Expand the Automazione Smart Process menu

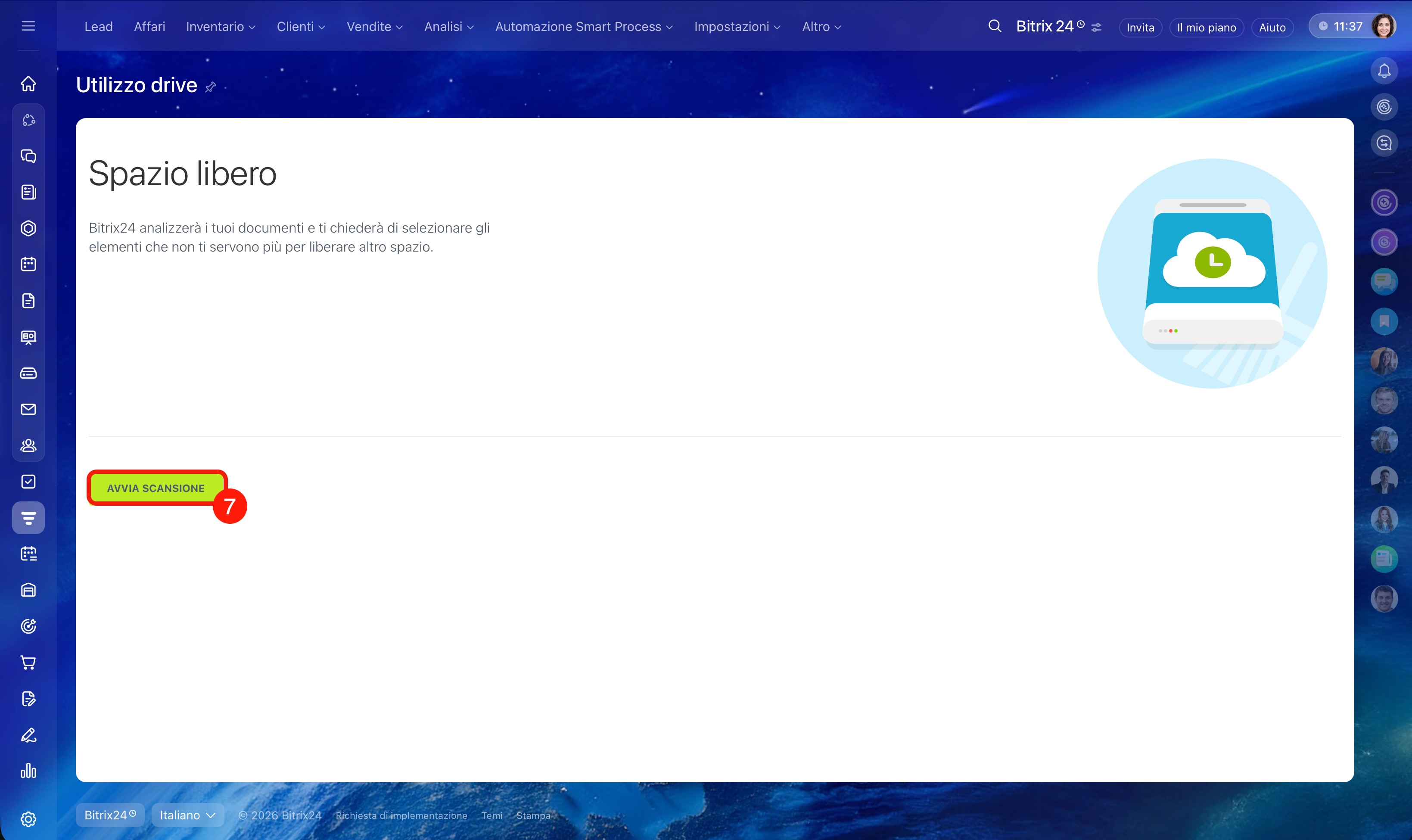coord(584,27)
